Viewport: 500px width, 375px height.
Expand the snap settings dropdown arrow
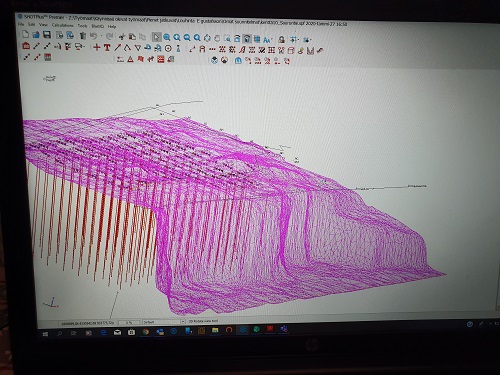(x=298, y=40)
